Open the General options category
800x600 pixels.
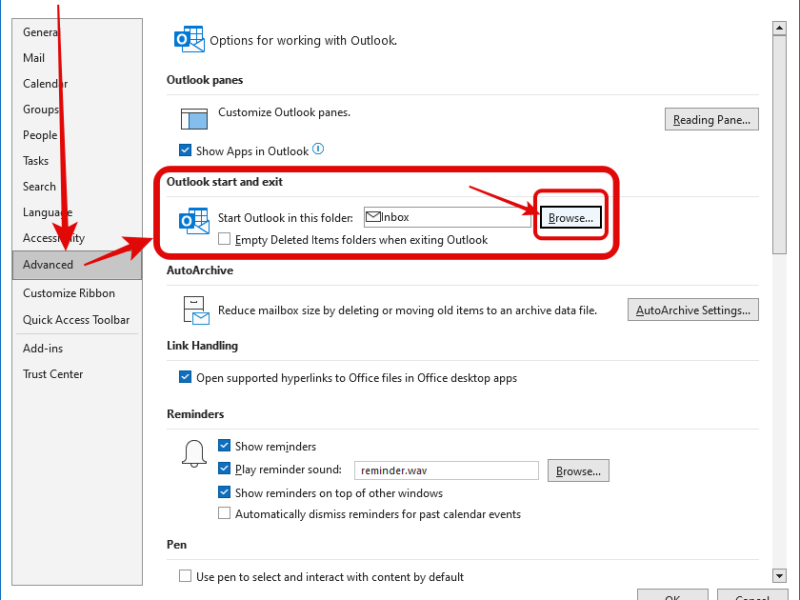coord(77,32)
